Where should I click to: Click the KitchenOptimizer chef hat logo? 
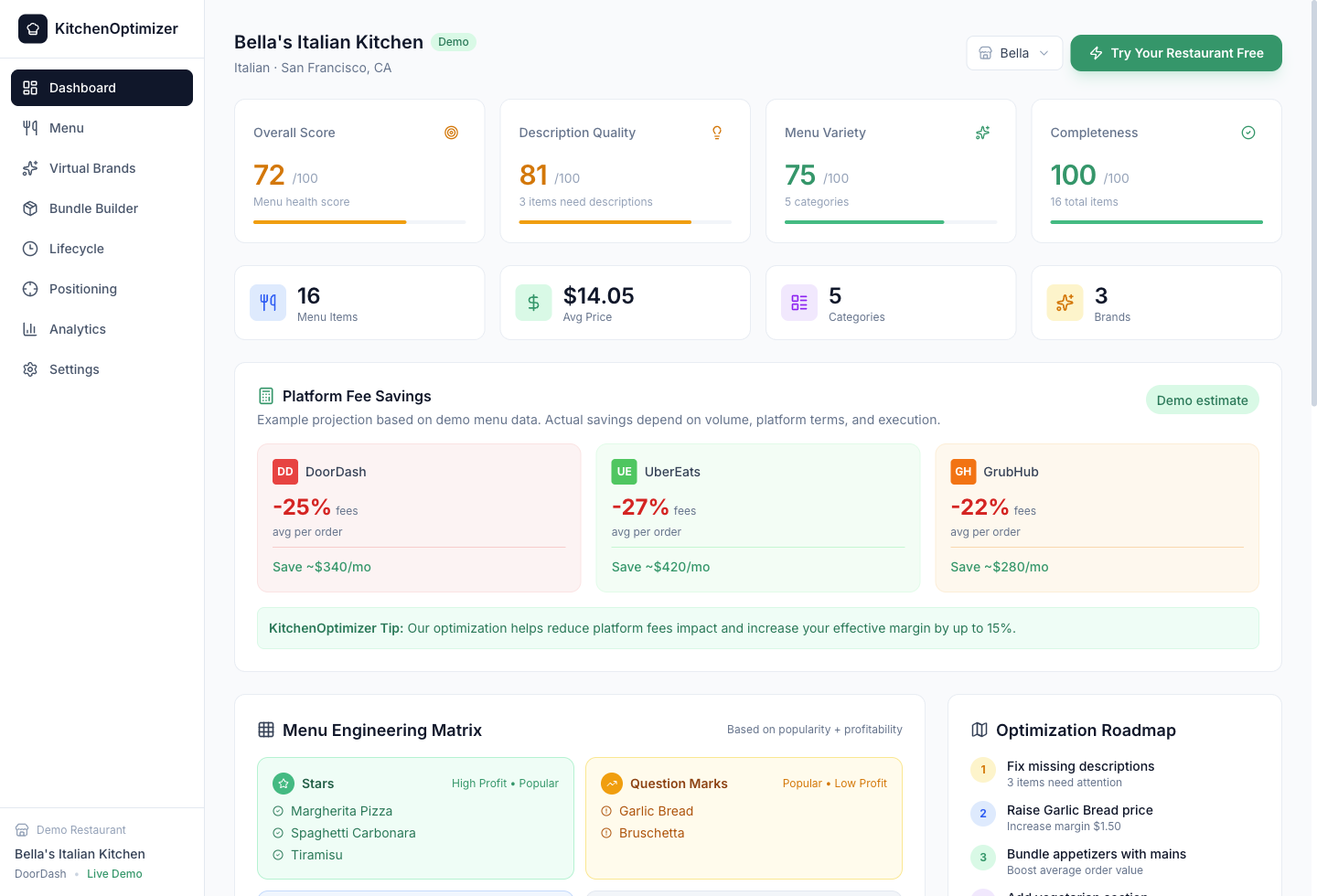click(33, 28)
